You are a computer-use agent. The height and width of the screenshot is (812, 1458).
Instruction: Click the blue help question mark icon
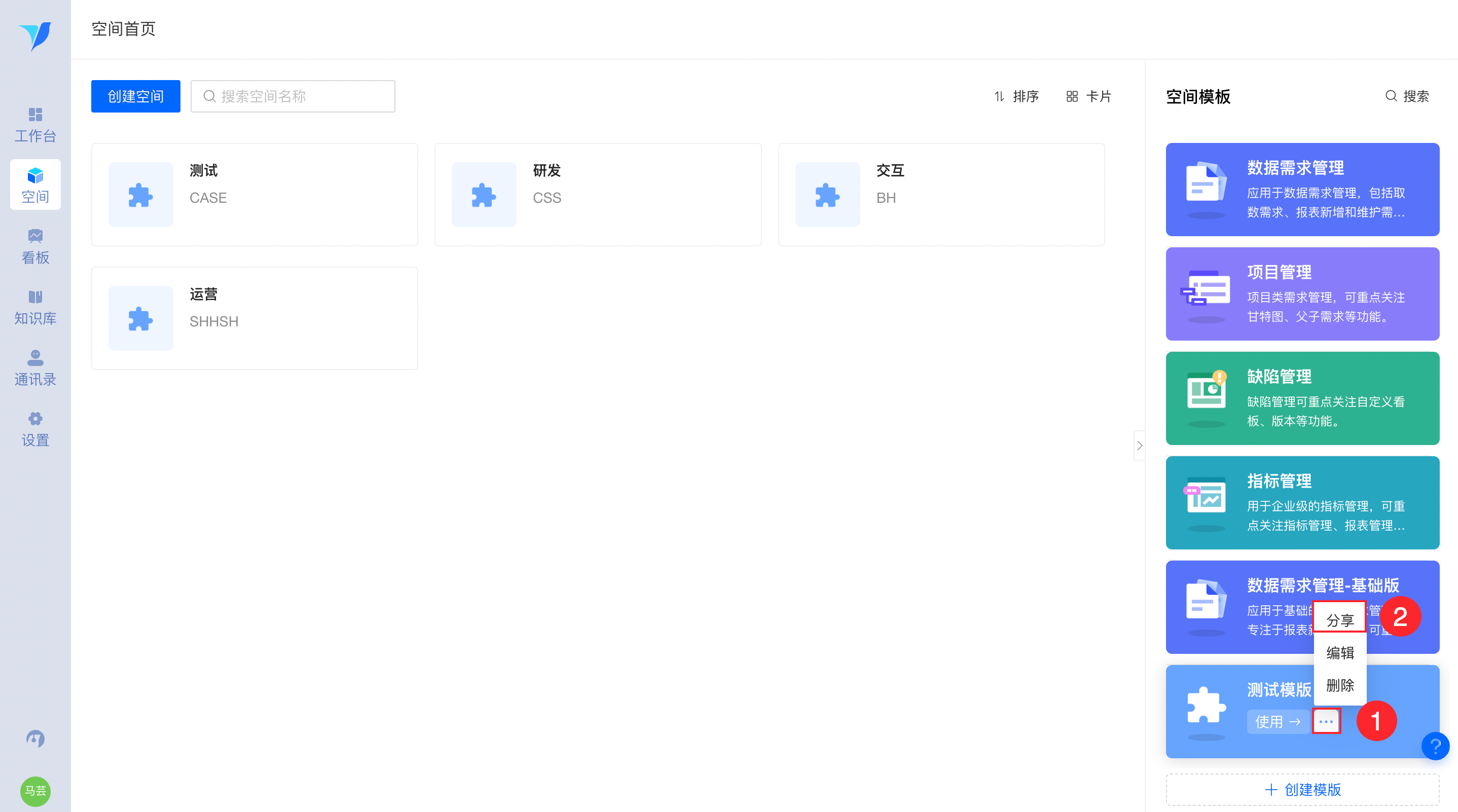(1435, 746)
